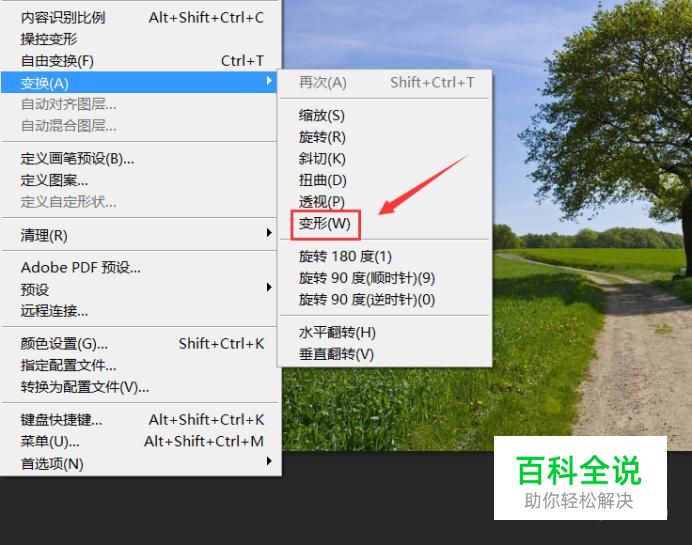692x545 pixels.
Task: Select 变形(W) transform option
Action: click(x=385, y=224)
